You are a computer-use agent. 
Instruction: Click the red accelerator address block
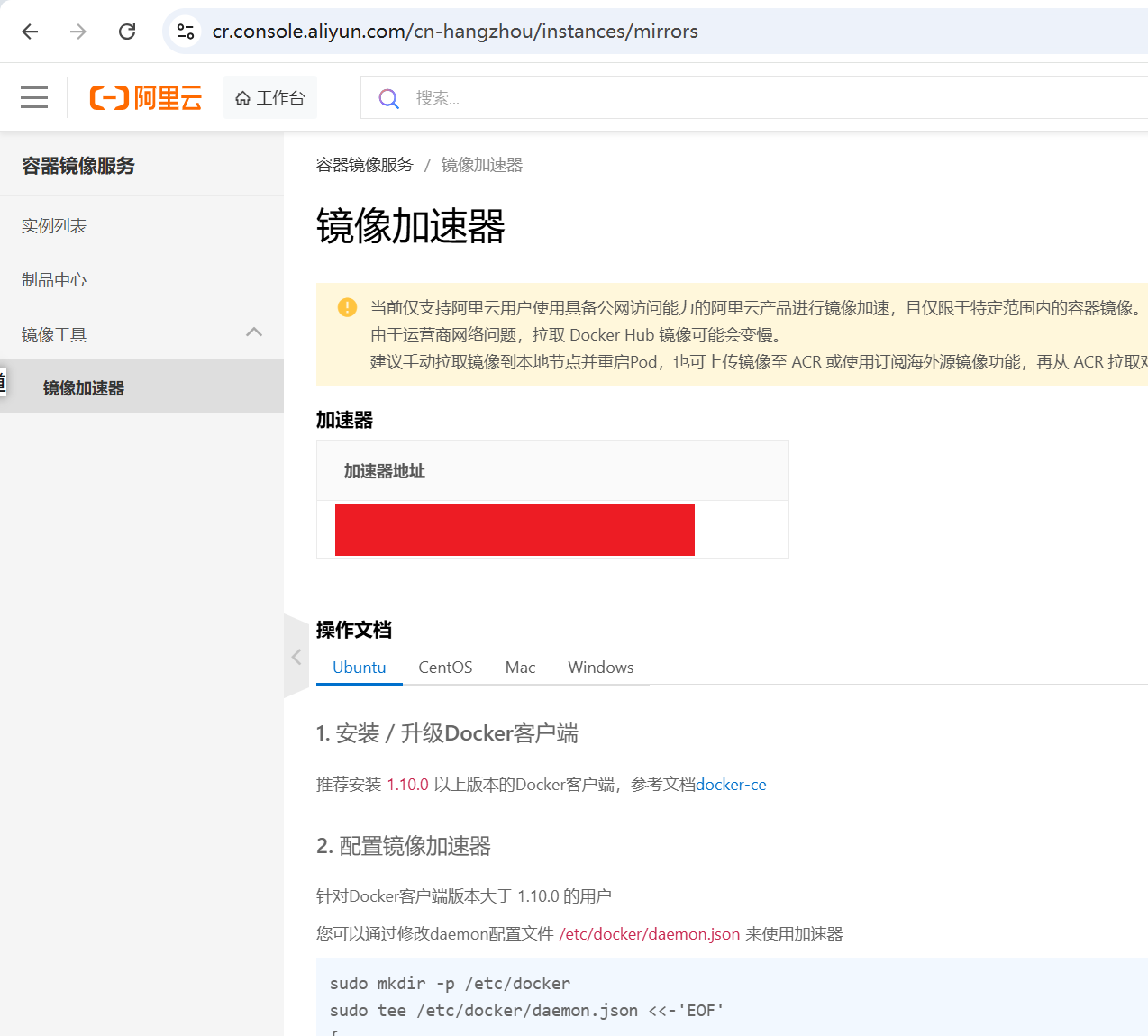point(515,530)
